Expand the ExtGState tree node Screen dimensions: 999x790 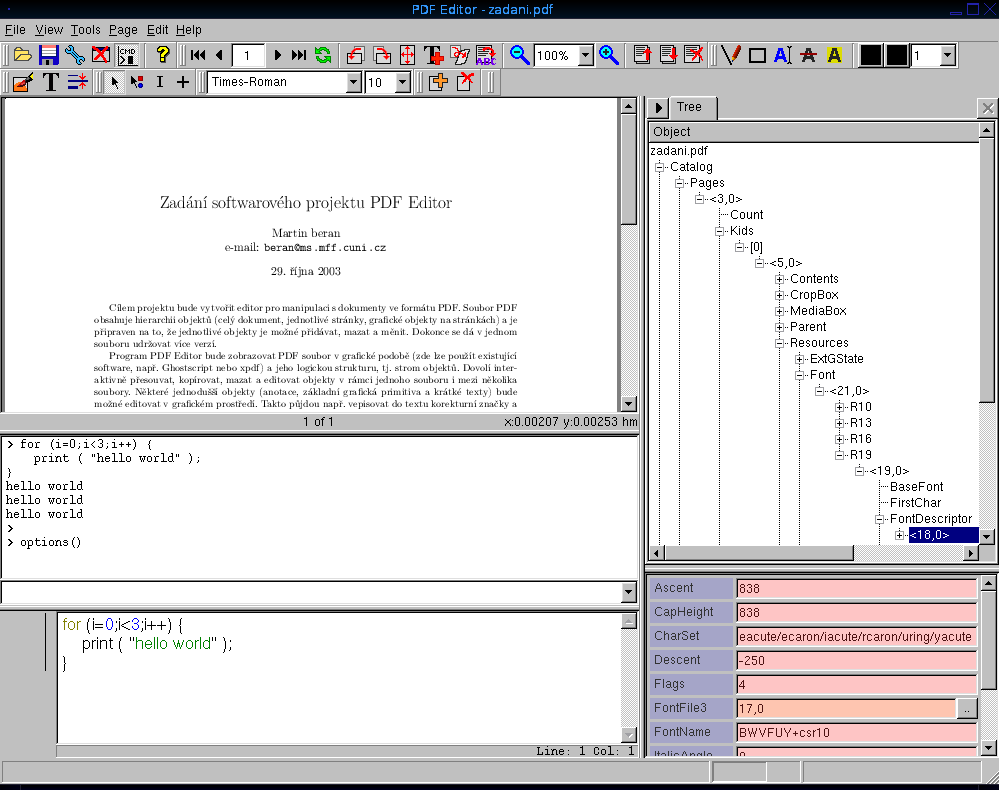click(x=799, y=359)
